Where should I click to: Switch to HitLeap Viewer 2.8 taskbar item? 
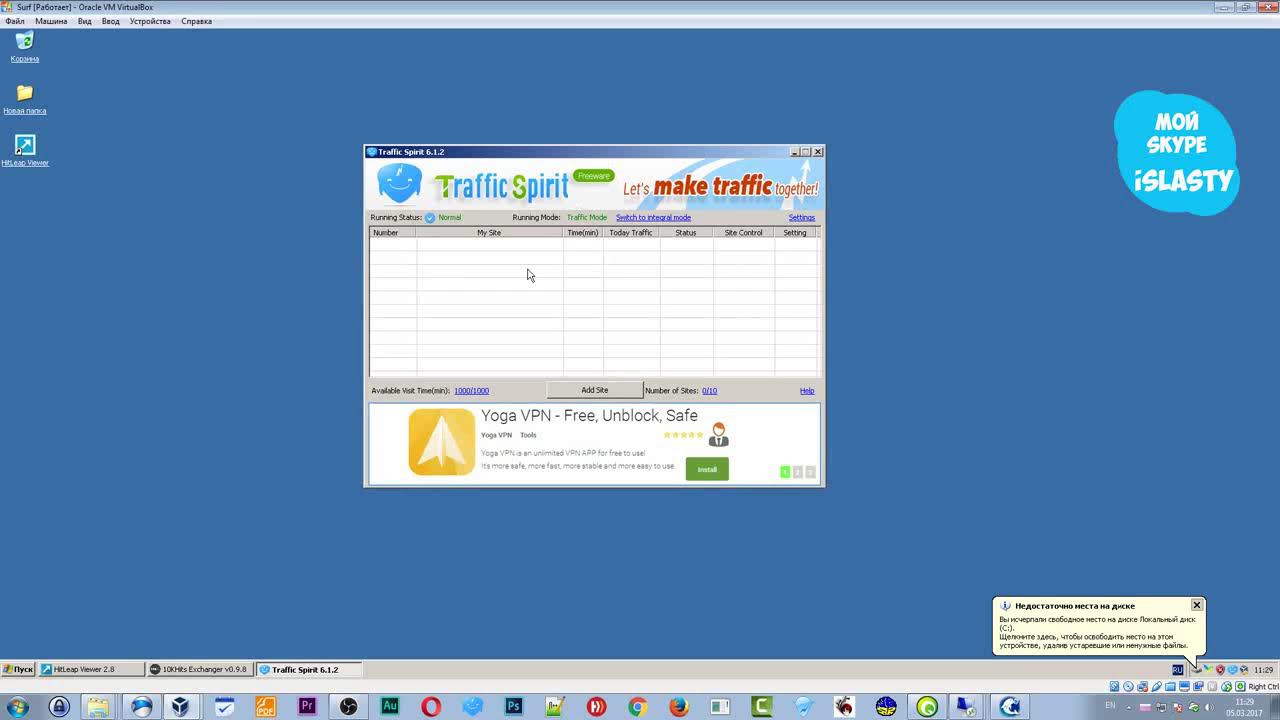90,669
